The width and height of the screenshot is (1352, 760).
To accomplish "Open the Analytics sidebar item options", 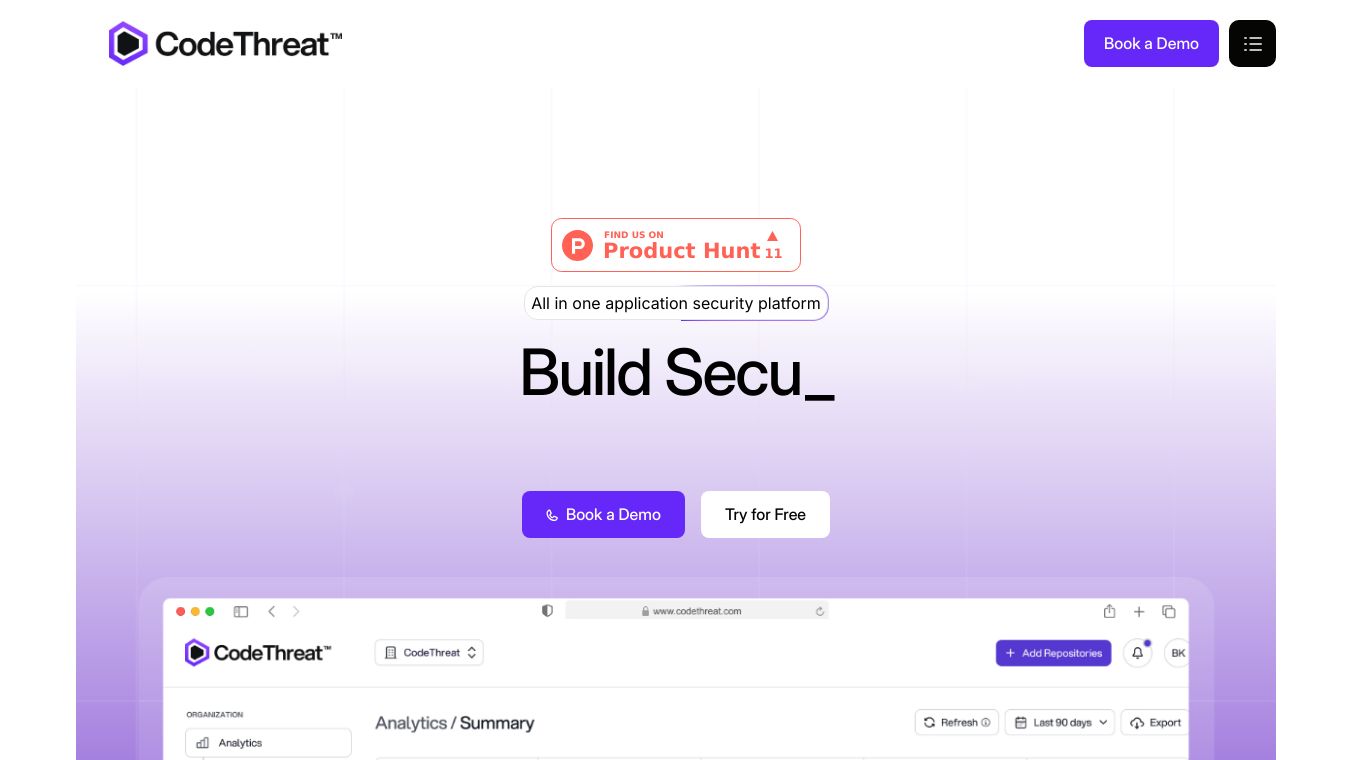I will (268, 743).
